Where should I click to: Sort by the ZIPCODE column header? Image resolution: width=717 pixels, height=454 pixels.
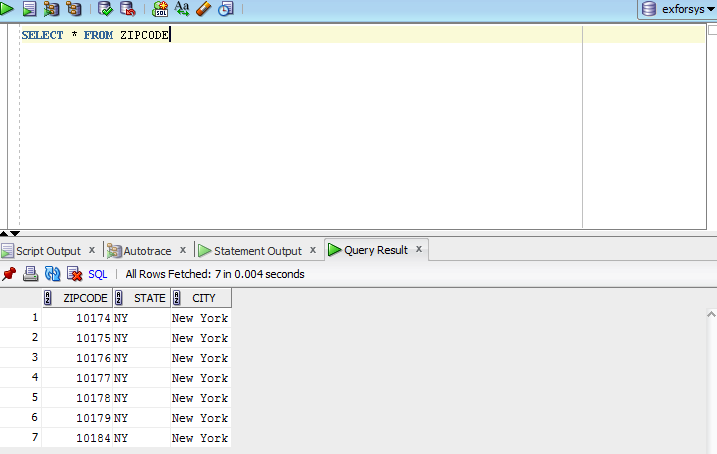tap(85, 298)
